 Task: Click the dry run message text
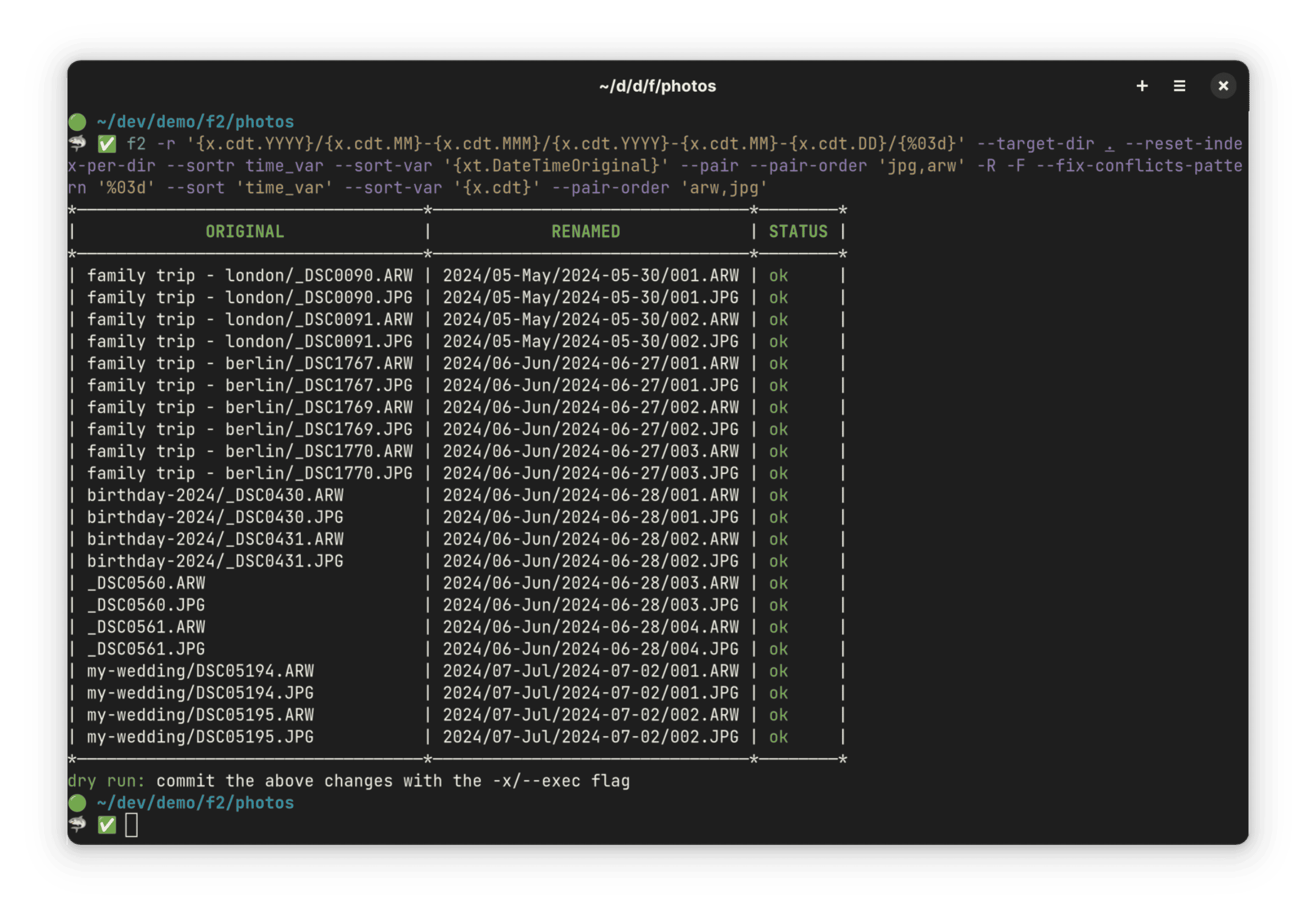(348, 781)
